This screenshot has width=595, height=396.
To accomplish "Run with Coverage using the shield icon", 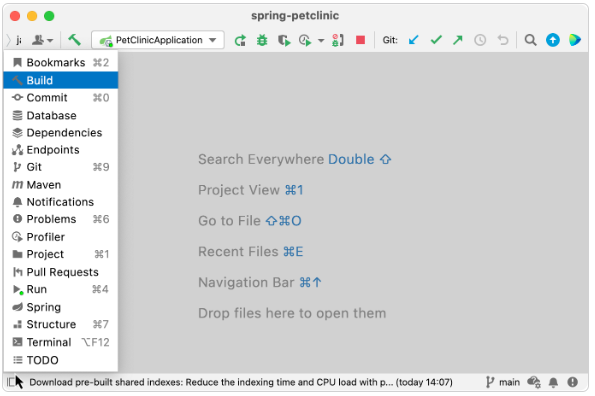I will [x=284, y=40].
